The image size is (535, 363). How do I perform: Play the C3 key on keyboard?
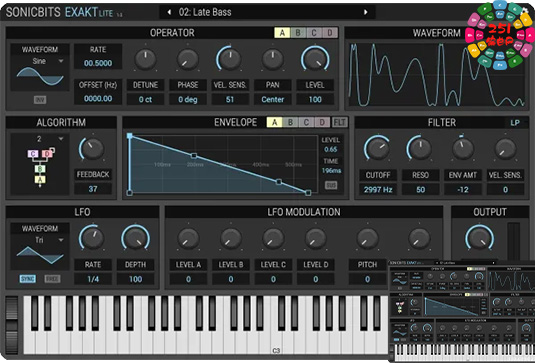276,343
